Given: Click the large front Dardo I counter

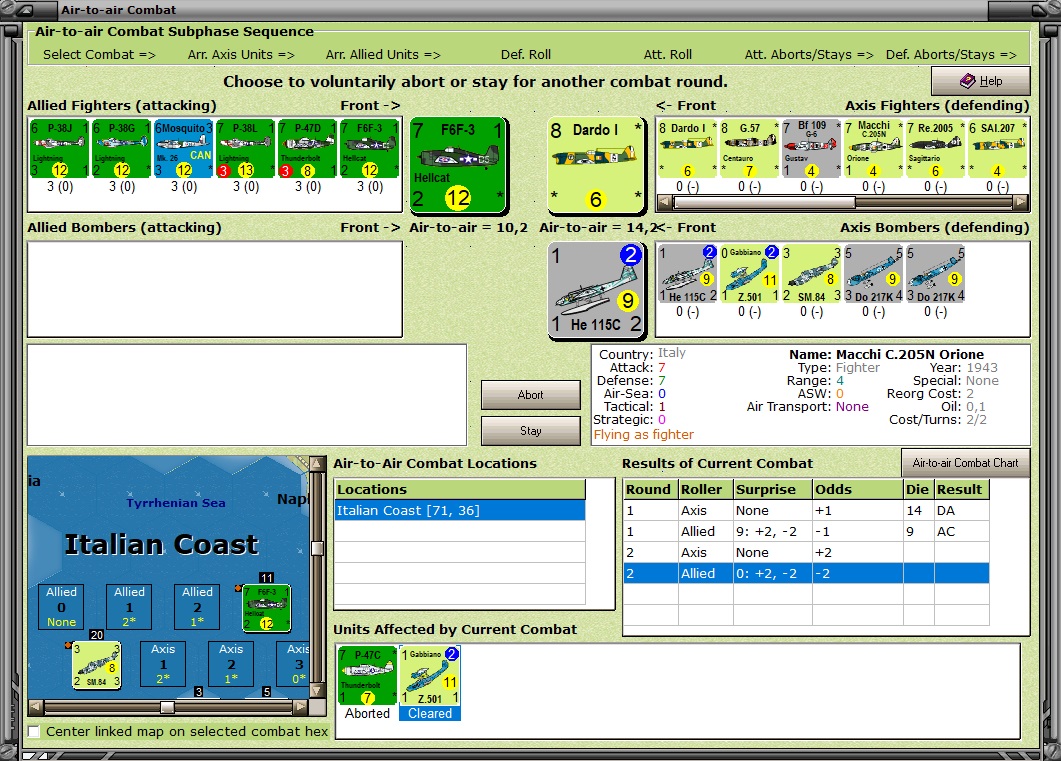Looking at the screenshot, I should point(595,164).
